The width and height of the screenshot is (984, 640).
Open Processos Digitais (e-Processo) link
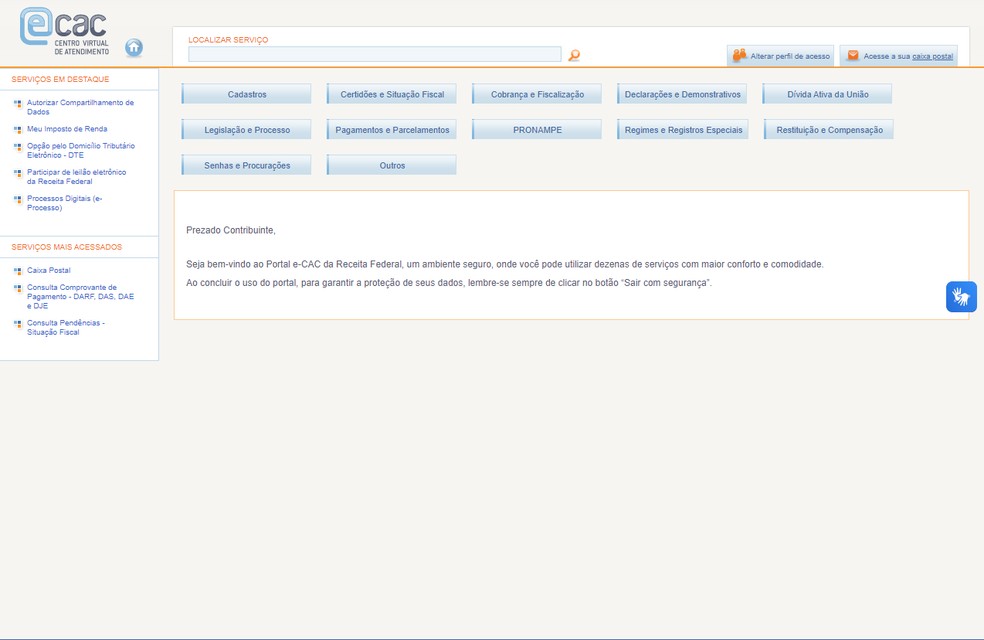coord(64,203)
